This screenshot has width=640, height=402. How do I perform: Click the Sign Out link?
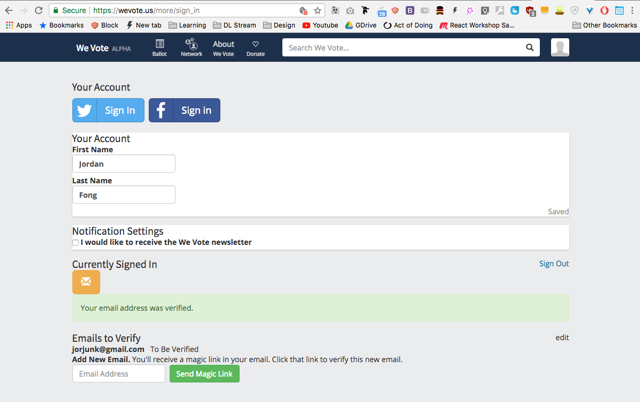coord(554,264)
